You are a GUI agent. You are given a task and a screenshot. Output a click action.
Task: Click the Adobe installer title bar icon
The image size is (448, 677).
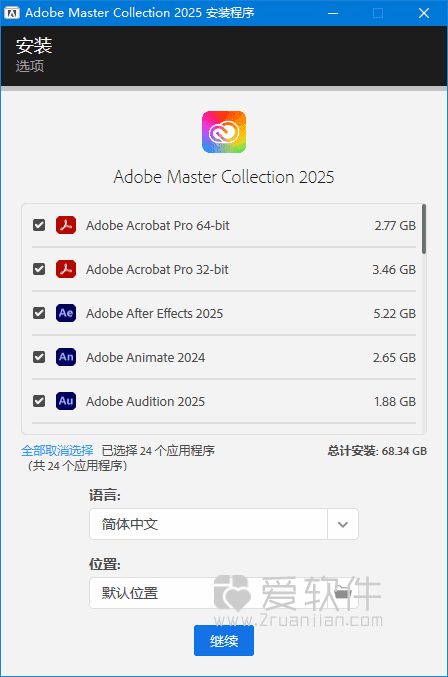[x=12, y=13]
